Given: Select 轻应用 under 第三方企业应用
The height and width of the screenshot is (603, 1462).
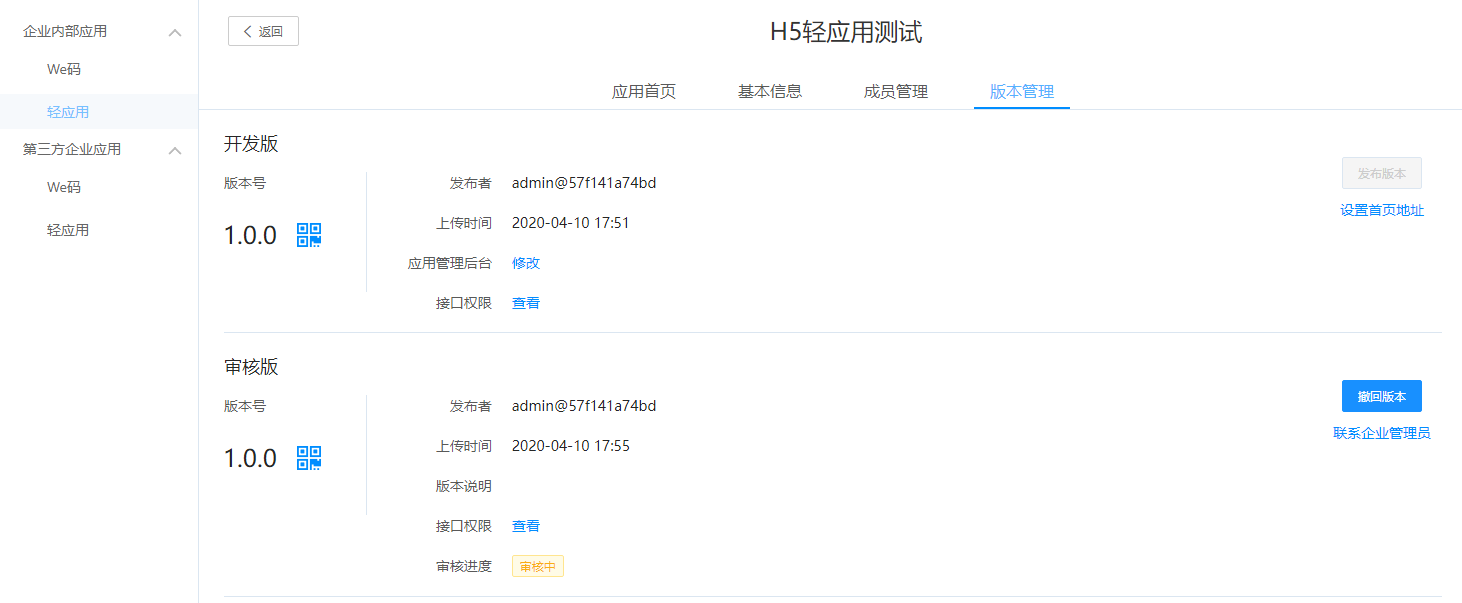Looking at the screenshot, I should [68, 230].
